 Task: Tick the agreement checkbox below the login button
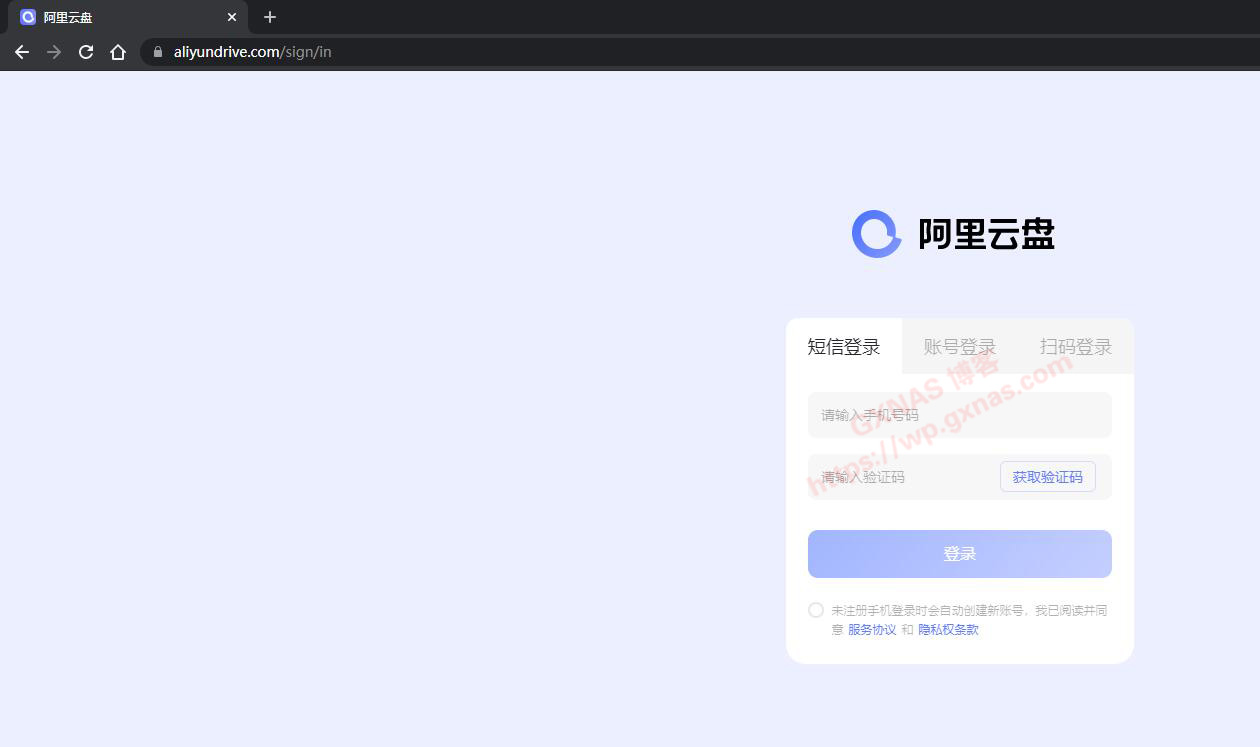(x=816, y=610)
